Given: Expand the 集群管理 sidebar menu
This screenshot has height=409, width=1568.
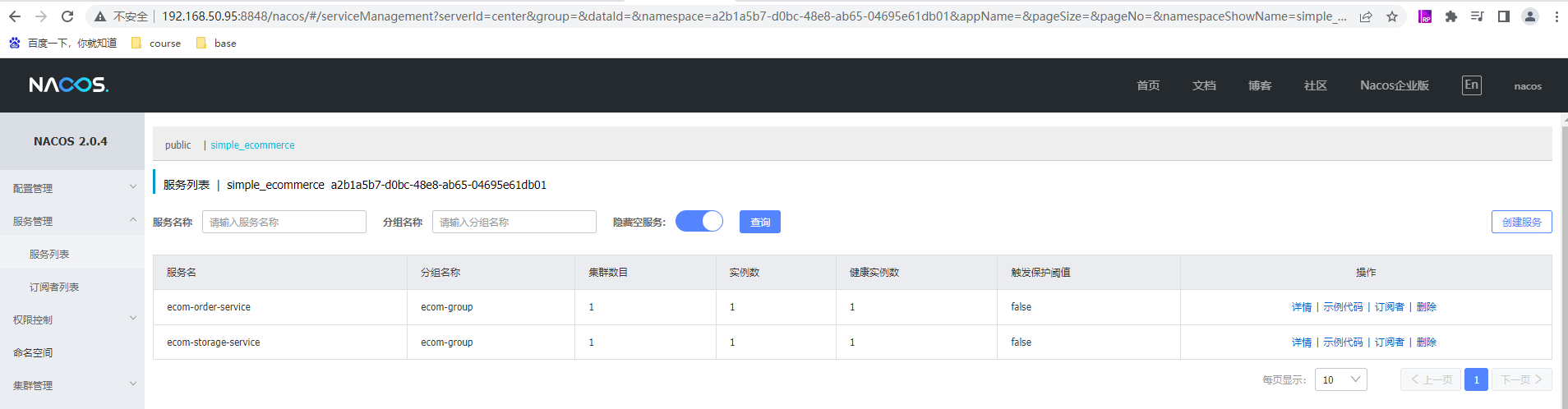Looking at the screenshot, I should [72, 385].
